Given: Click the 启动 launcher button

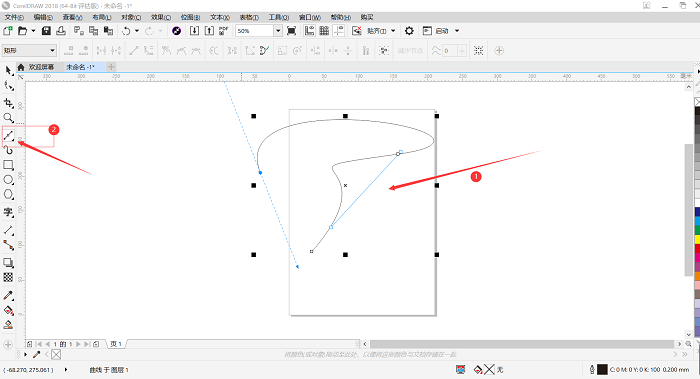Looking at the screenshot, I should point(436,31).
